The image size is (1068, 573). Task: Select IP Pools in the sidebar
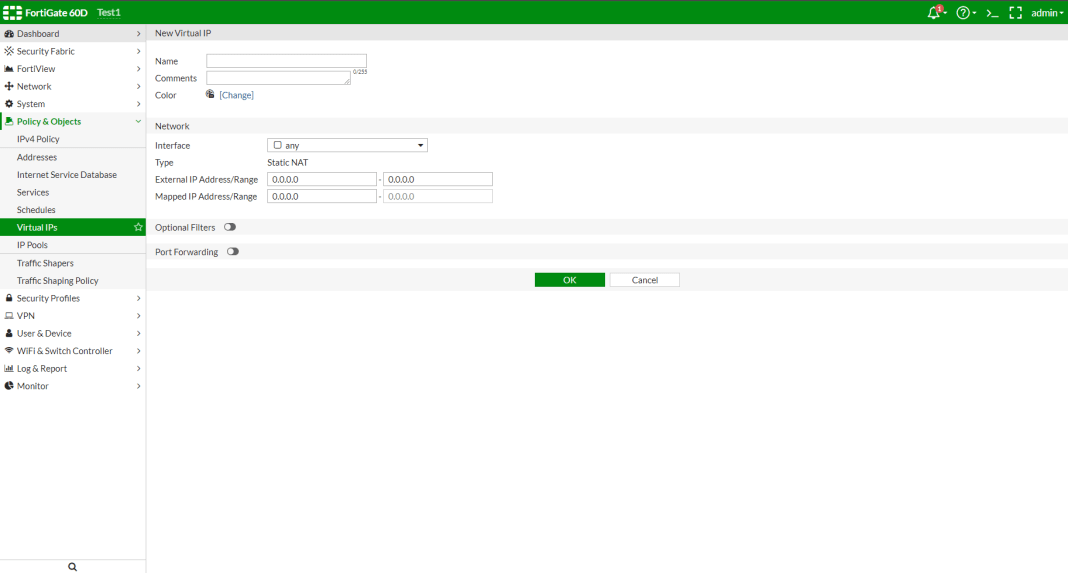(x=32, y=245)
